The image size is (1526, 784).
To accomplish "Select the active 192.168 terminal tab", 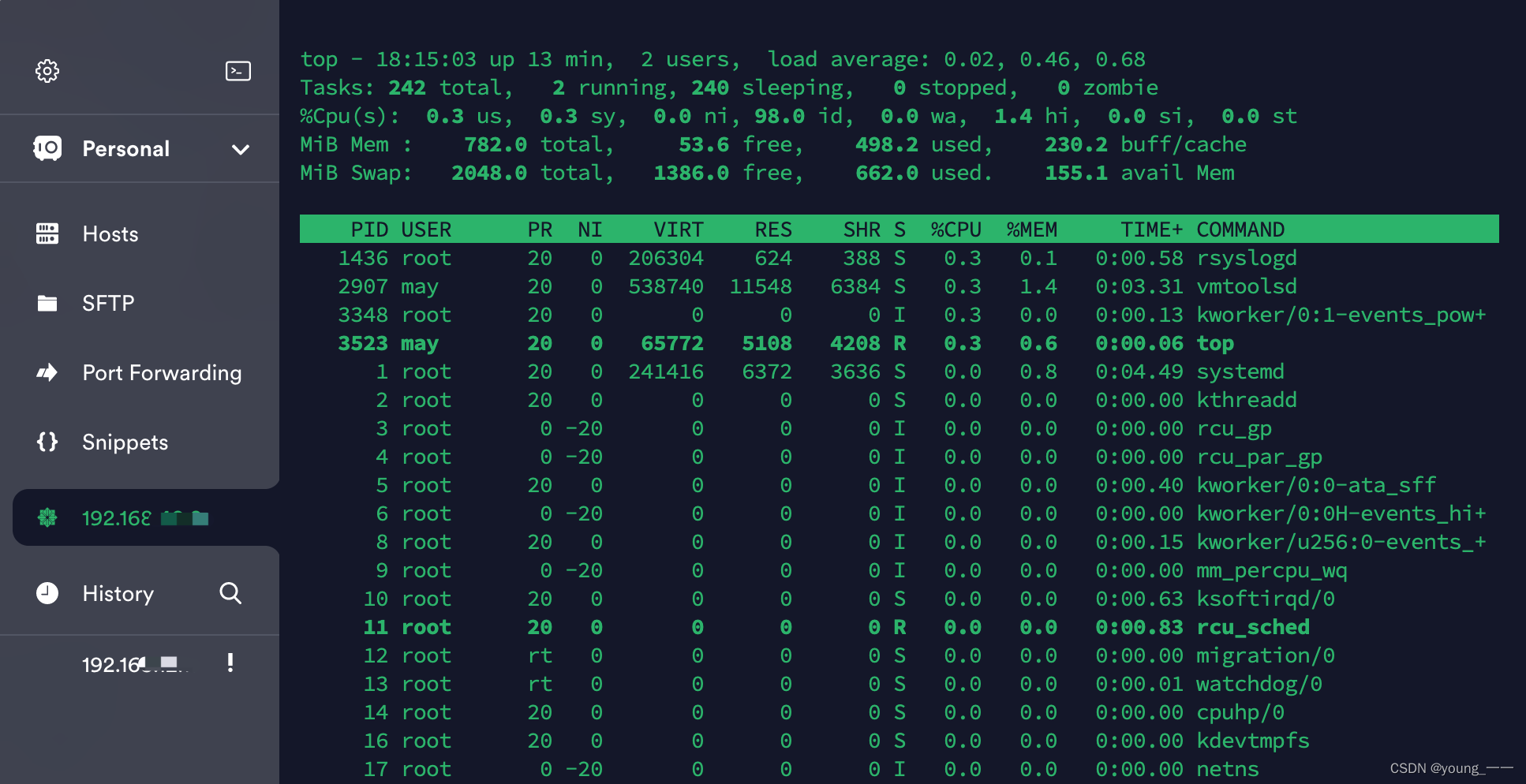I will coord(146,517).
